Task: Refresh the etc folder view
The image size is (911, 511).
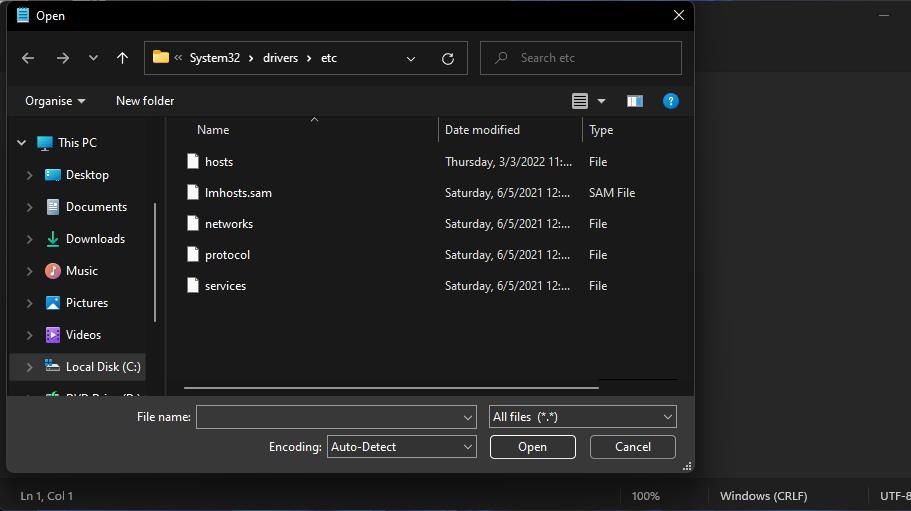Action: pyautogui.click(x=448, y=58)
